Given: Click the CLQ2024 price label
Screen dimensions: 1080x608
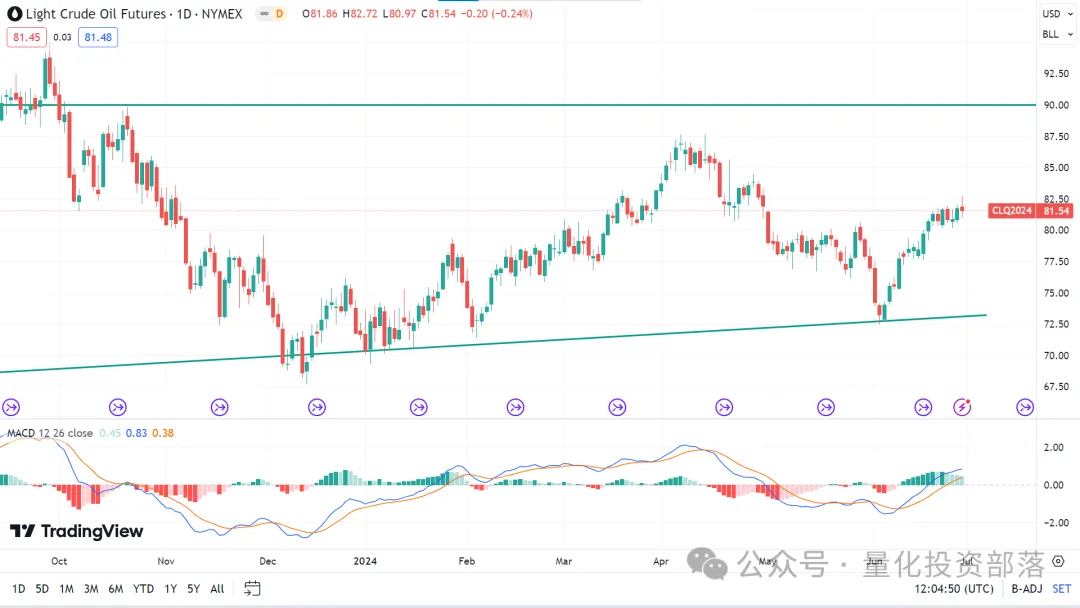Looking at the screenshot, I should (x=1012, y=211).
